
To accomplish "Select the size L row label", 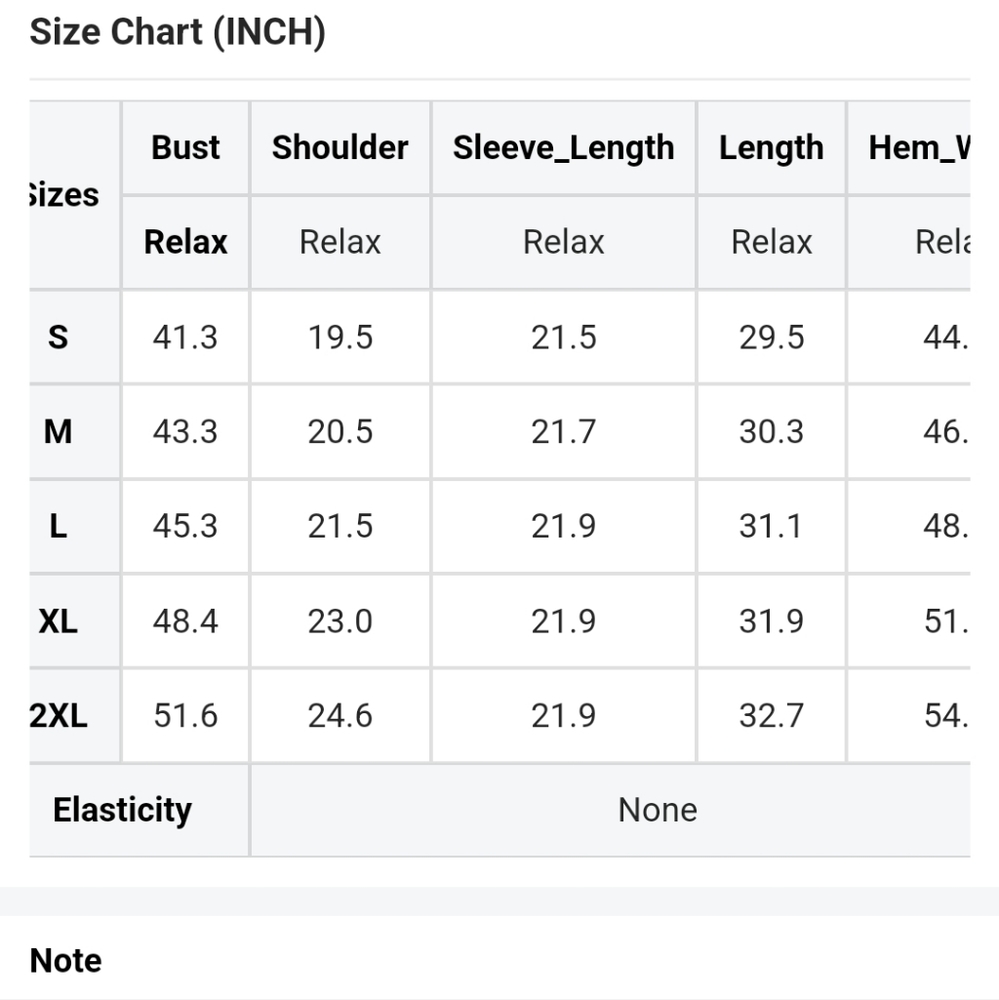I will 58,526.
